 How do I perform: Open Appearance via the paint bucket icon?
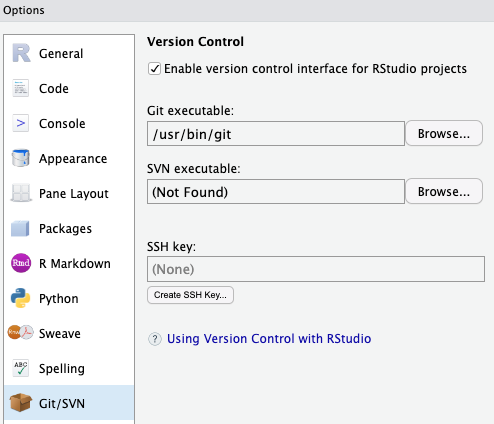pyautogui.click(x=21, y=158)
